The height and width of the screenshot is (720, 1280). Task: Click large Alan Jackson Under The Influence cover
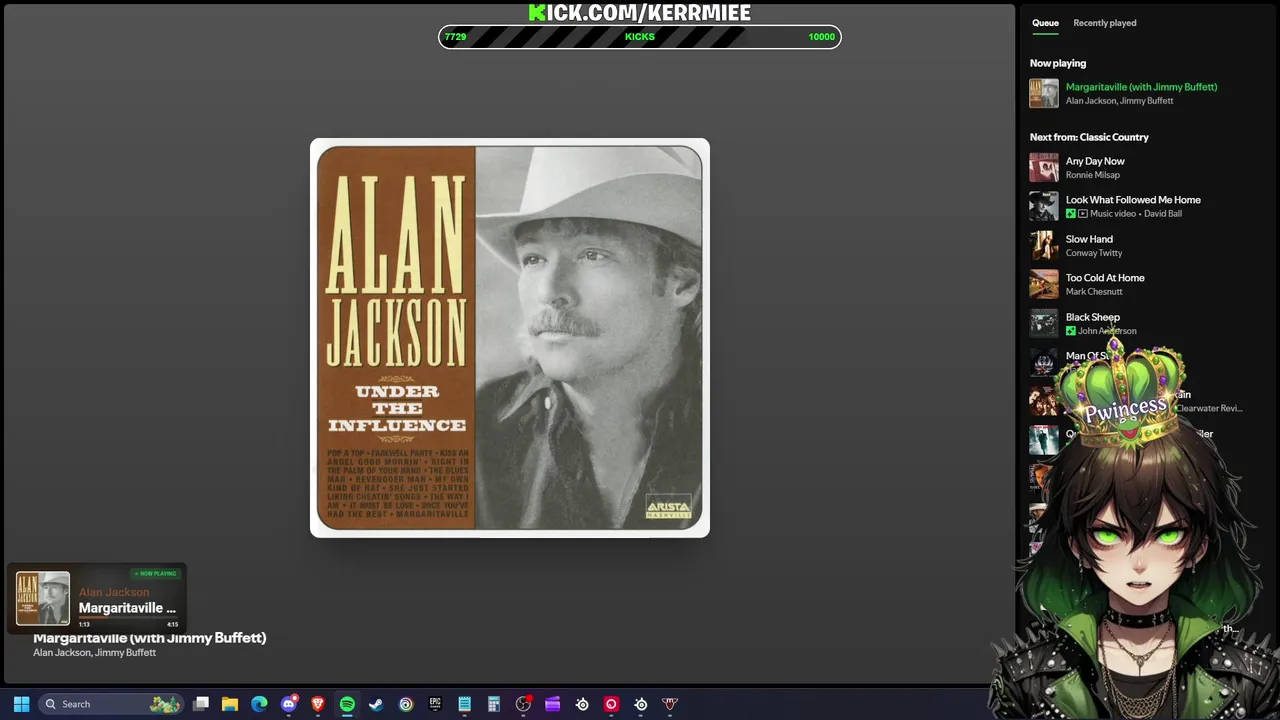(510, 338)
